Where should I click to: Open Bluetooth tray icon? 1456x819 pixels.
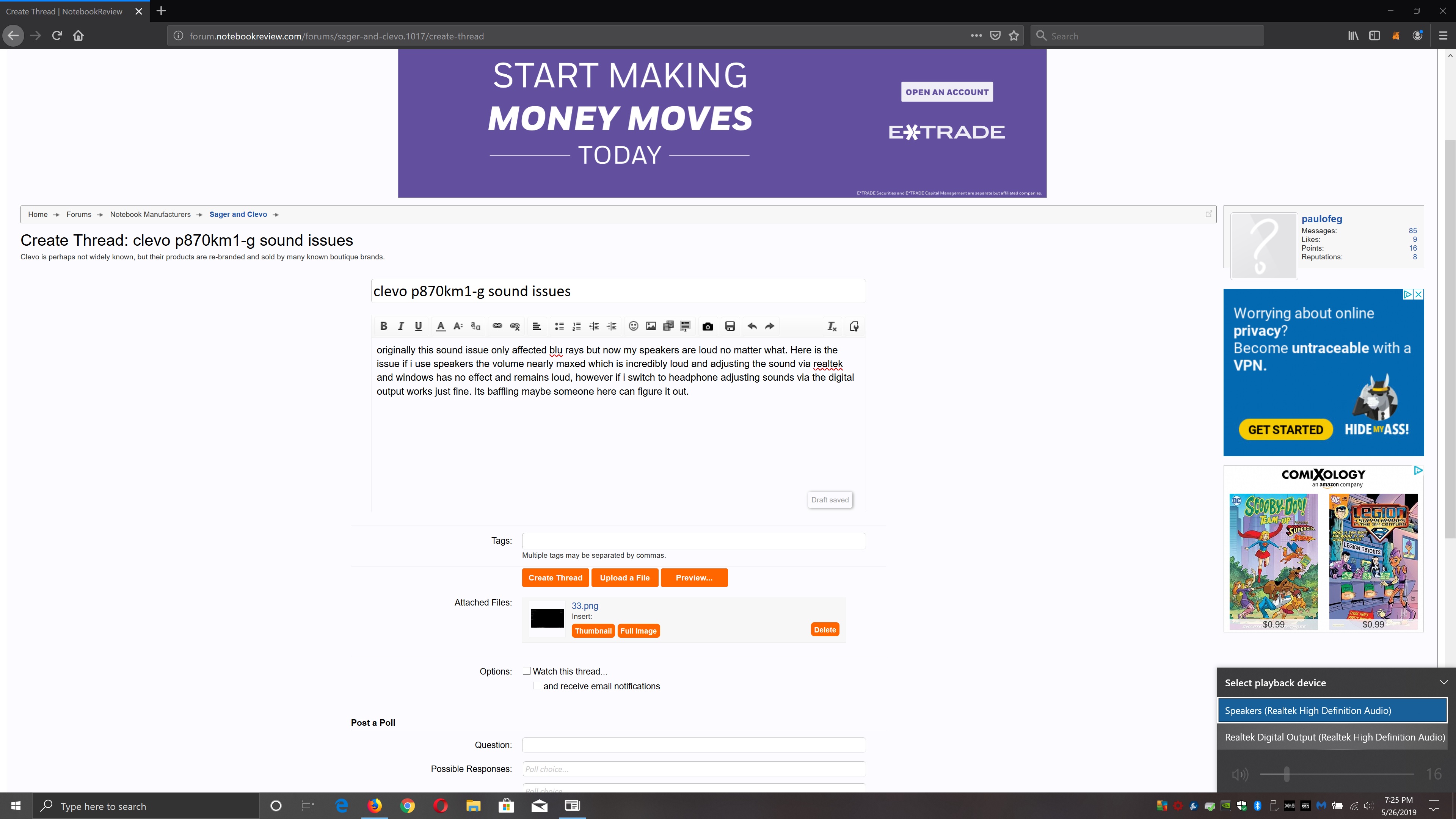click(1258, 805)
